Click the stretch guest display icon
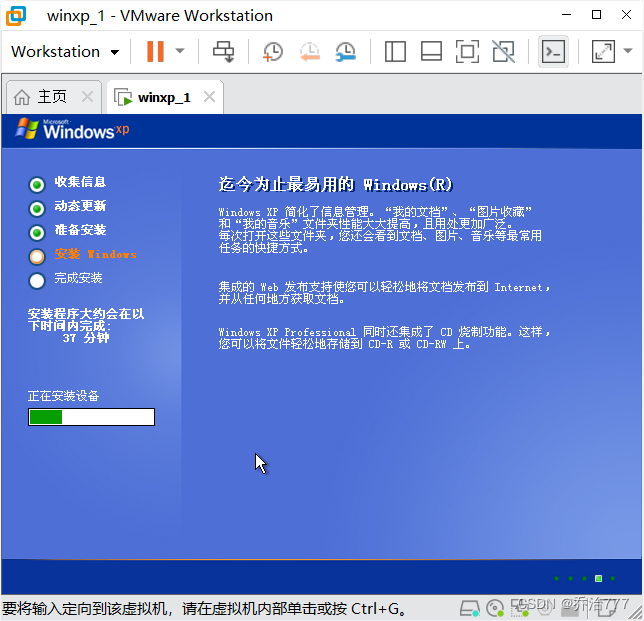 [603, 52]
